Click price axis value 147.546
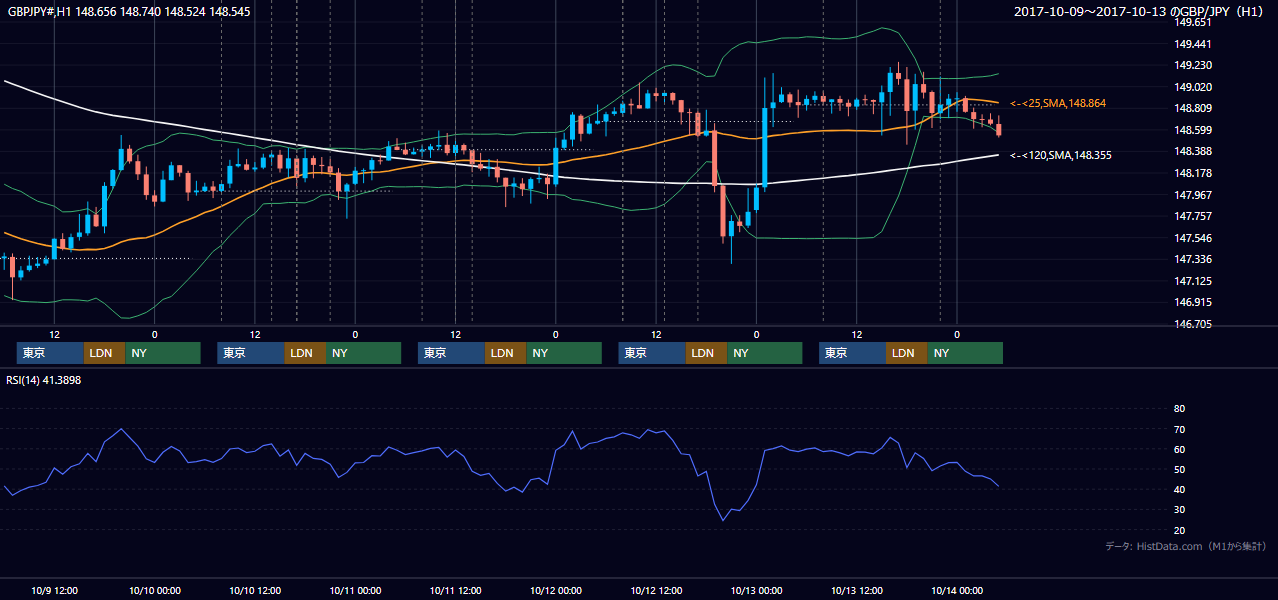Screen dimensions: 1278x600 (1194, 238)
